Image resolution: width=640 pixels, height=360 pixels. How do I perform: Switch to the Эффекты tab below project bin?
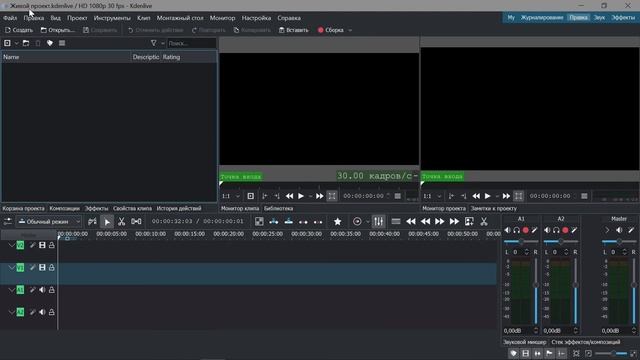click(96, 209)
